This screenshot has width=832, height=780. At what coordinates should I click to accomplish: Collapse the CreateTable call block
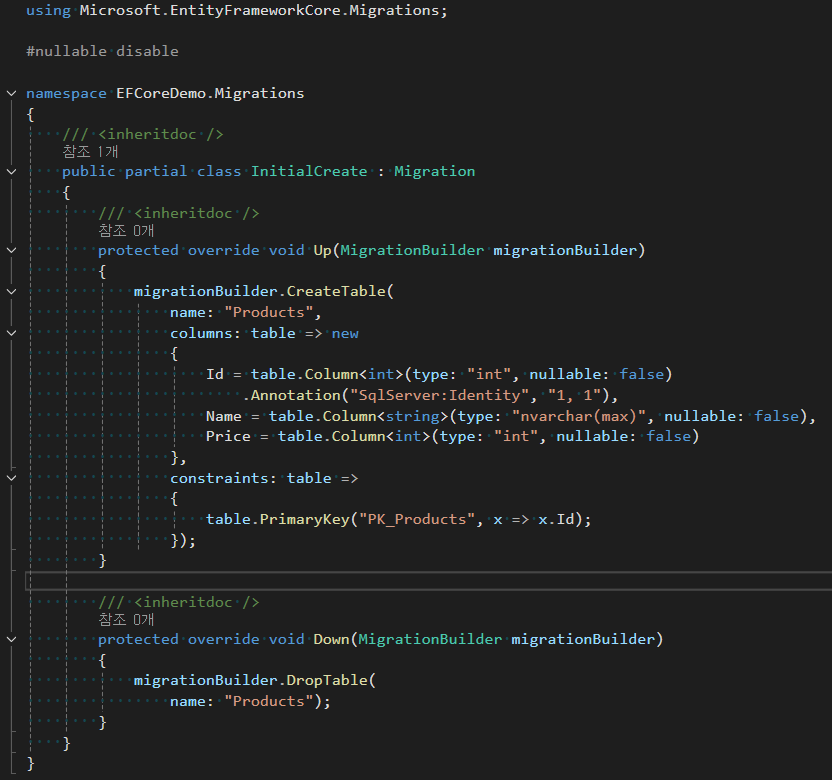point(11,291)
